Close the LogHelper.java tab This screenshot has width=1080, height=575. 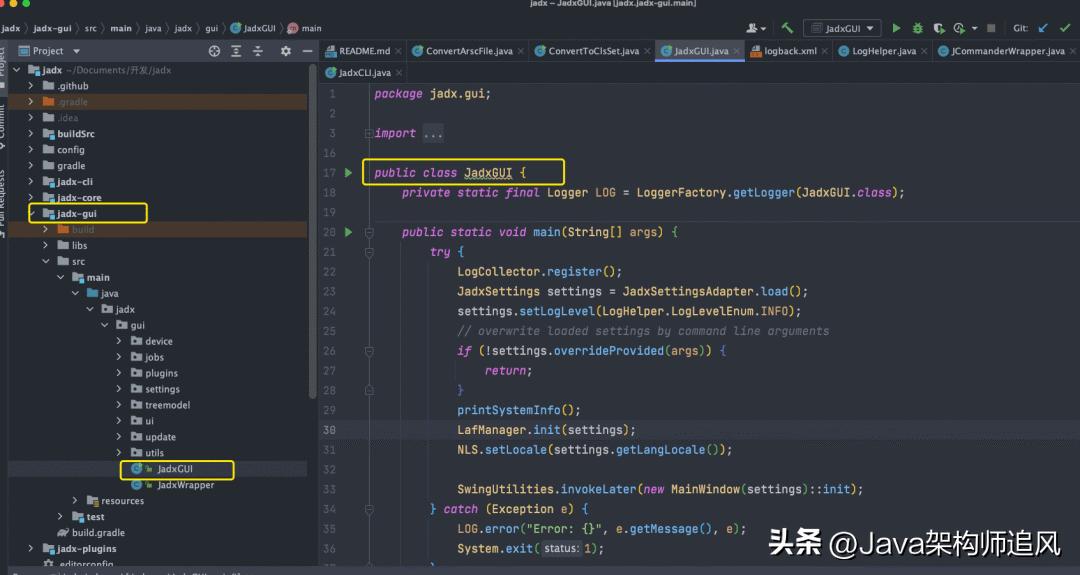924,51
